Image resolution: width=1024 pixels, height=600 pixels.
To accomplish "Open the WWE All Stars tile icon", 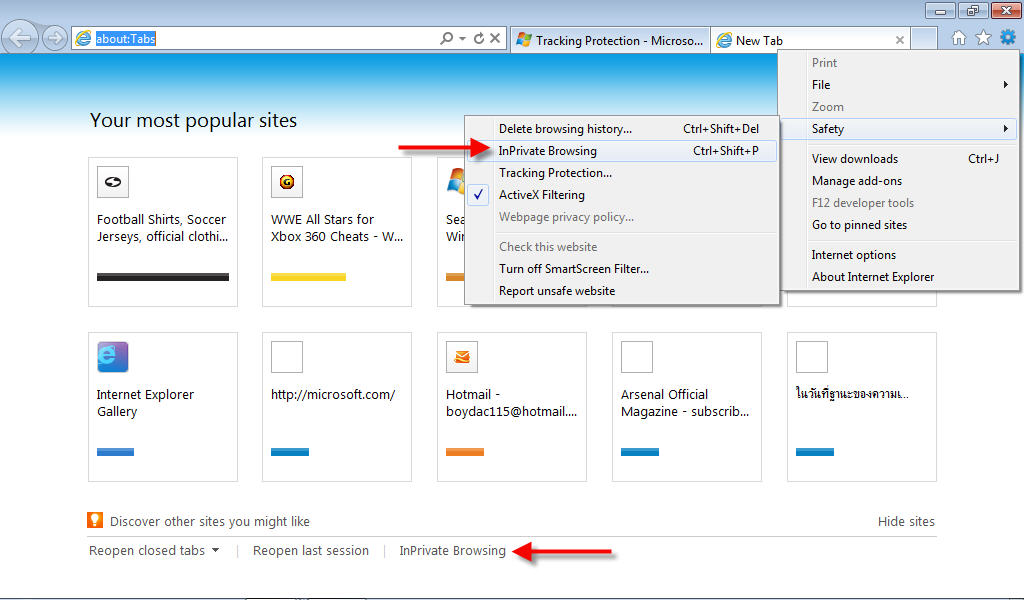I will pyautogui.click(x=287, y=182).
